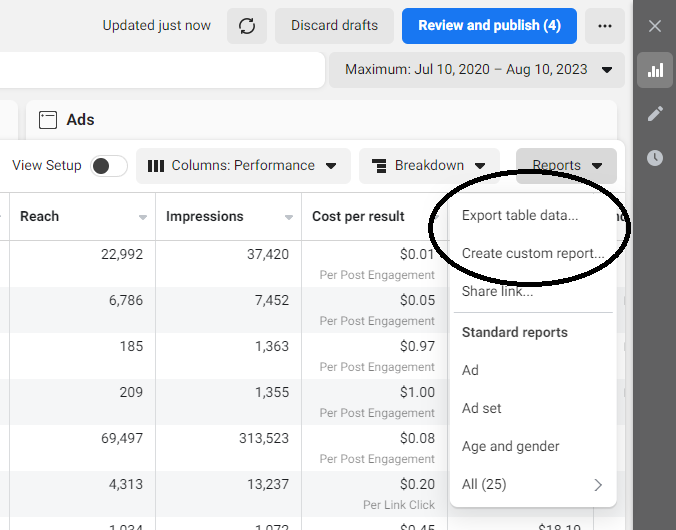Open the charts view in sidebar

(x=655, y=70)
